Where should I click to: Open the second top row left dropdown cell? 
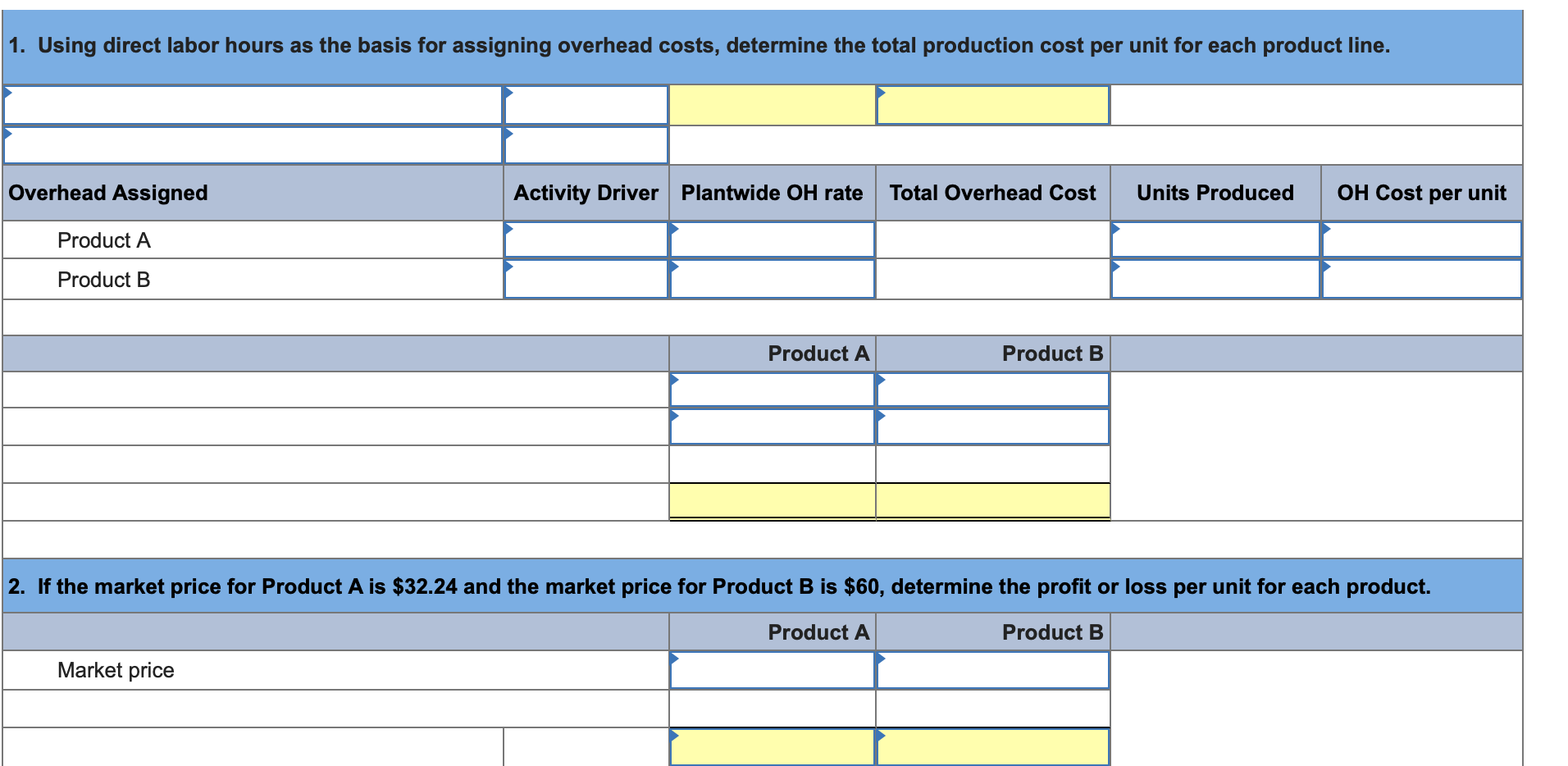(x=253, y=144)
